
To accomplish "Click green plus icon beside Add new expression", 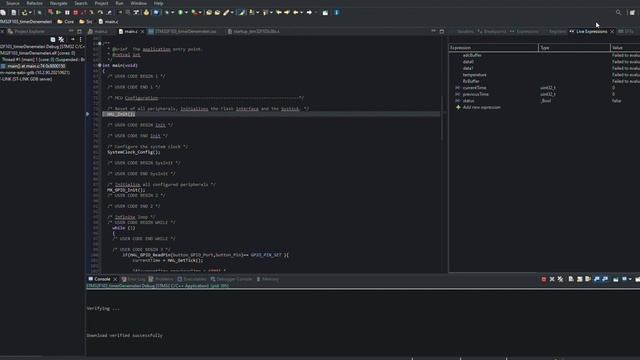I will [x=458, y=107].
